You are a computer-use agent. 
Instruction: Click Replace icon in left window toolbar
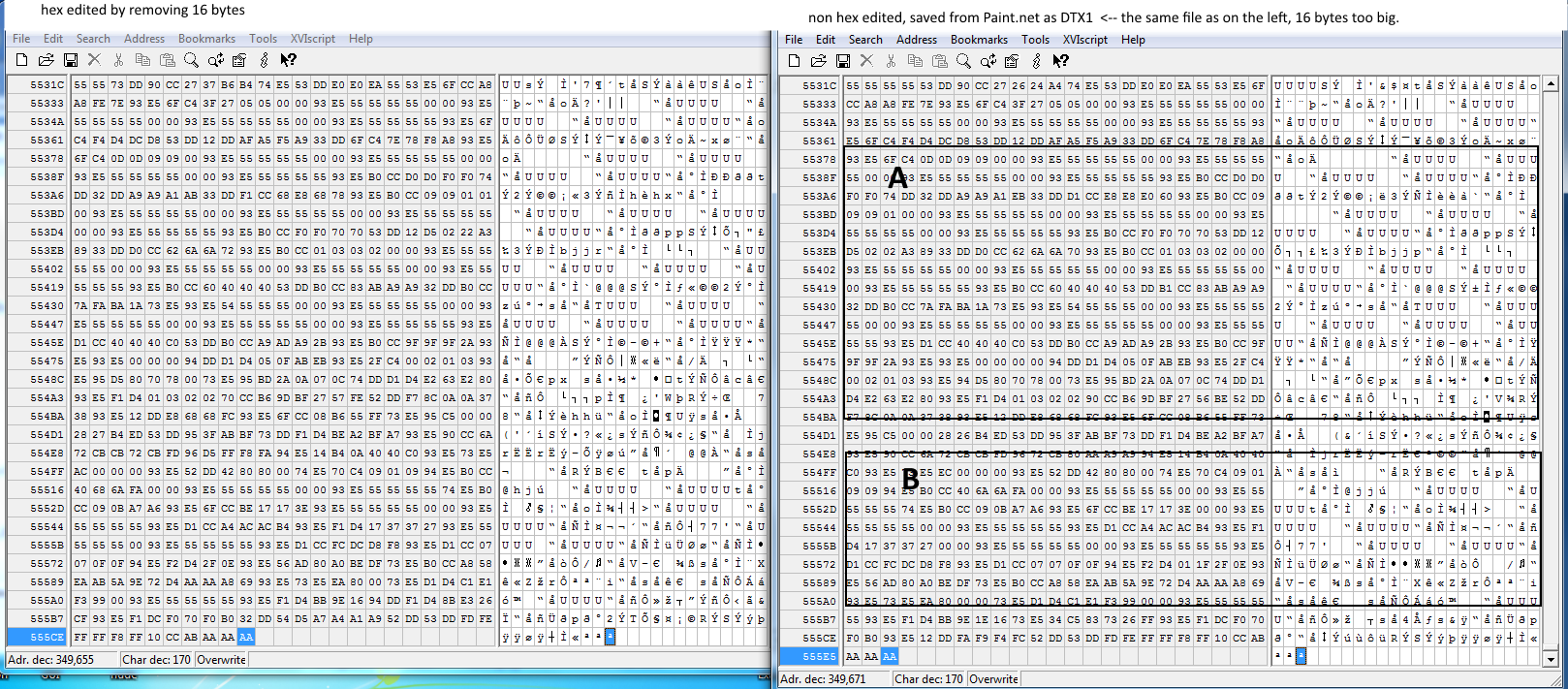(x=215, y=60)
